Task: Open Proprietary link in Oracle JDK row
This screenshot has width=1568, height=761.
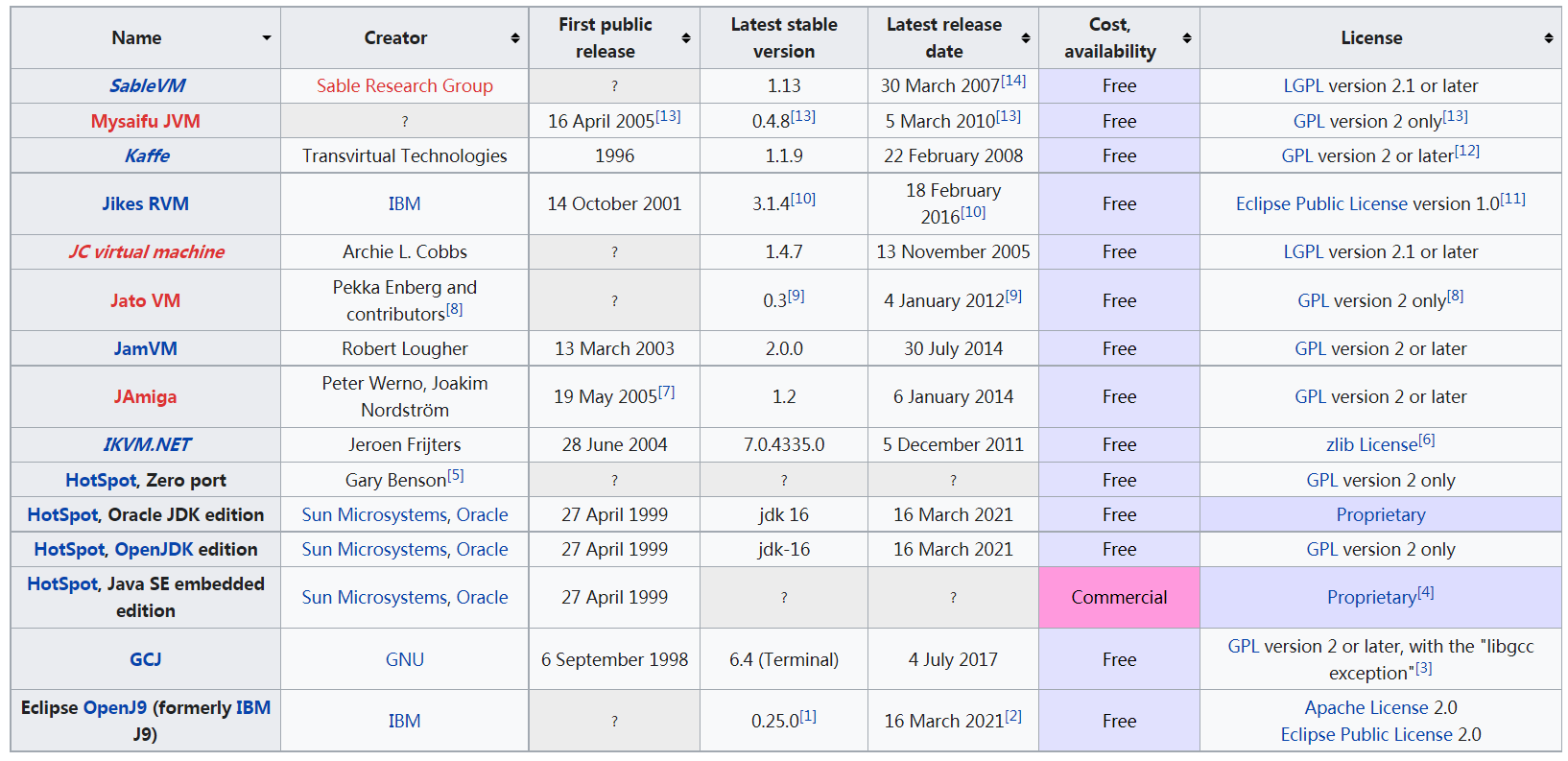Action: (1381, 514)
